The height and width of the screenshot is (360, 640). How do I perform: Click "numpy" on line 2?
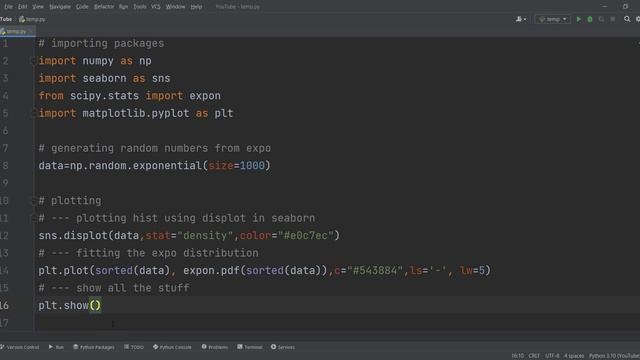(x=98, y=61)
